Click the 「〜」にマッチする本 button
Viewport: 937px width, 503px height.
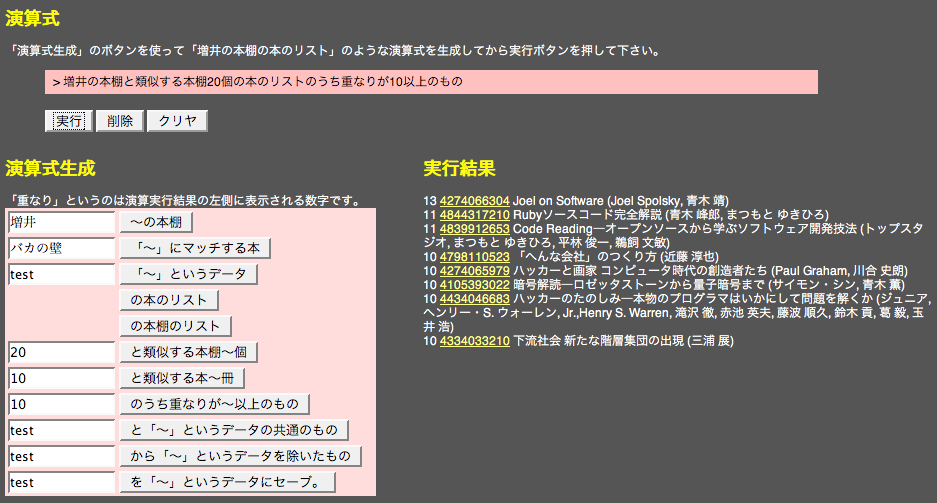[195, 249]
